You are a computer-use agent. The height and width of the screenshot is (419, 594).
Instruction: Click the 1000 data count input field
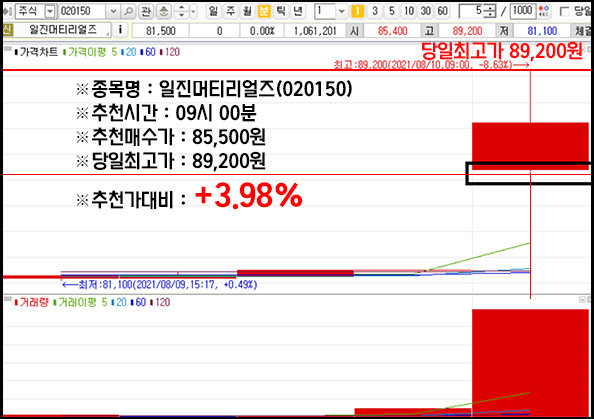523,11
